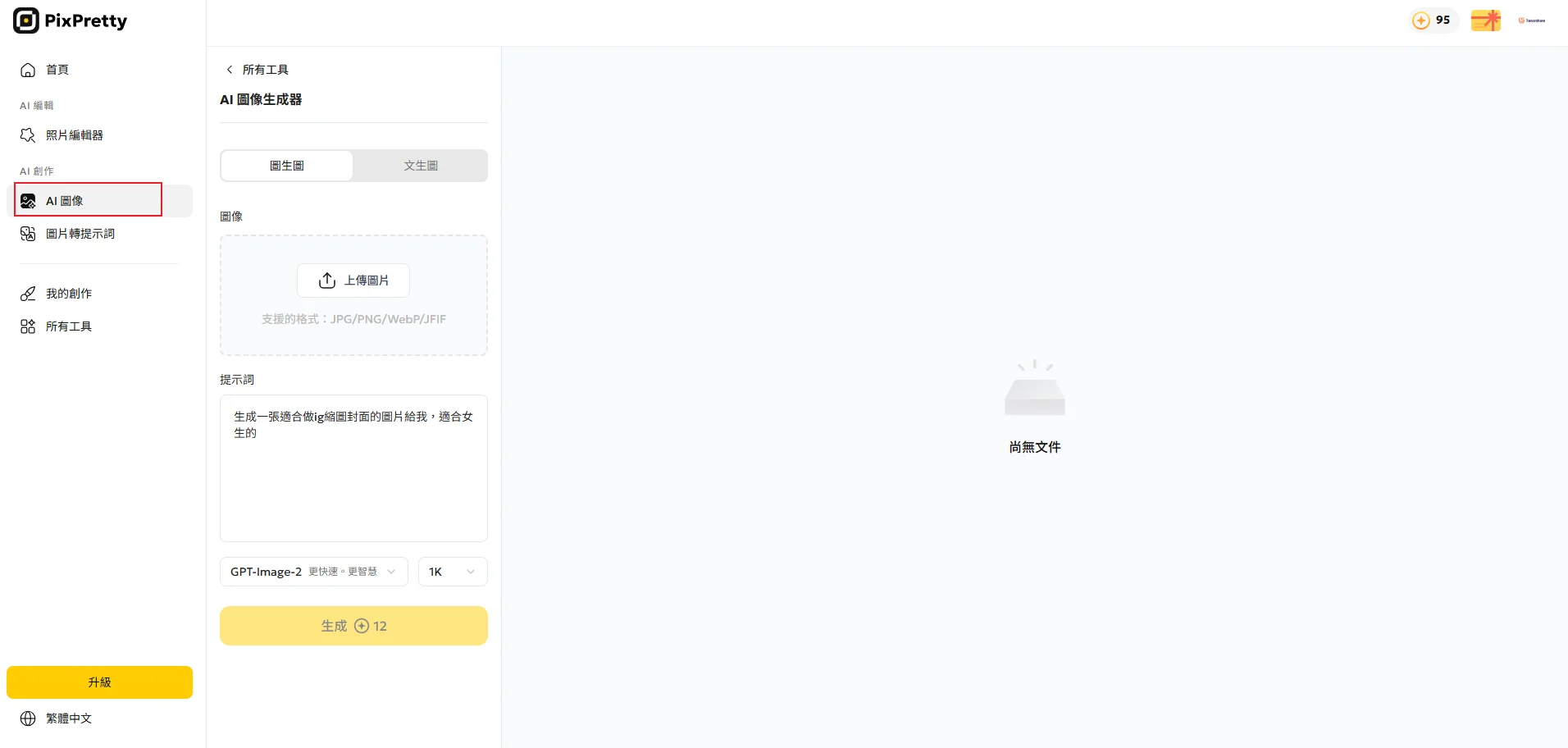Image resolution: width=1568 pixels, height=748 pixels.
Task: Click the credit coin icon on 生成
Action: coord(362,626)
